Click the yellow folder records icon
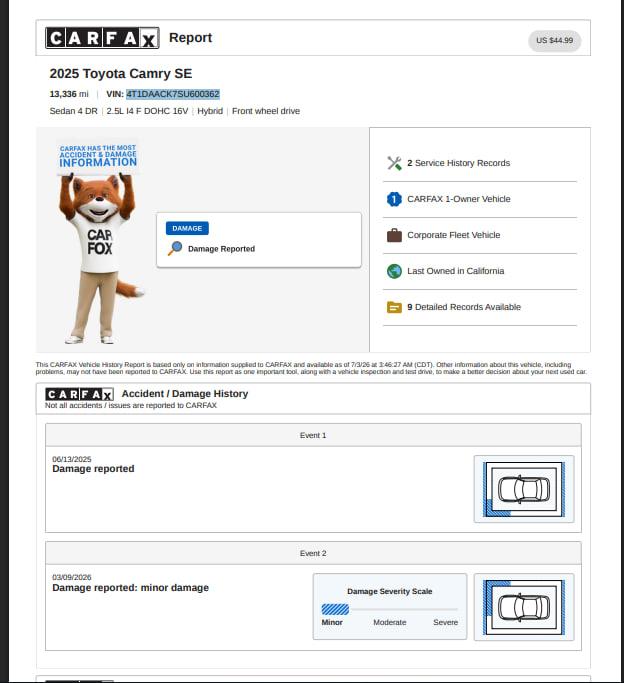The height and width of the screenshot is (683, 624). (394, 308)
